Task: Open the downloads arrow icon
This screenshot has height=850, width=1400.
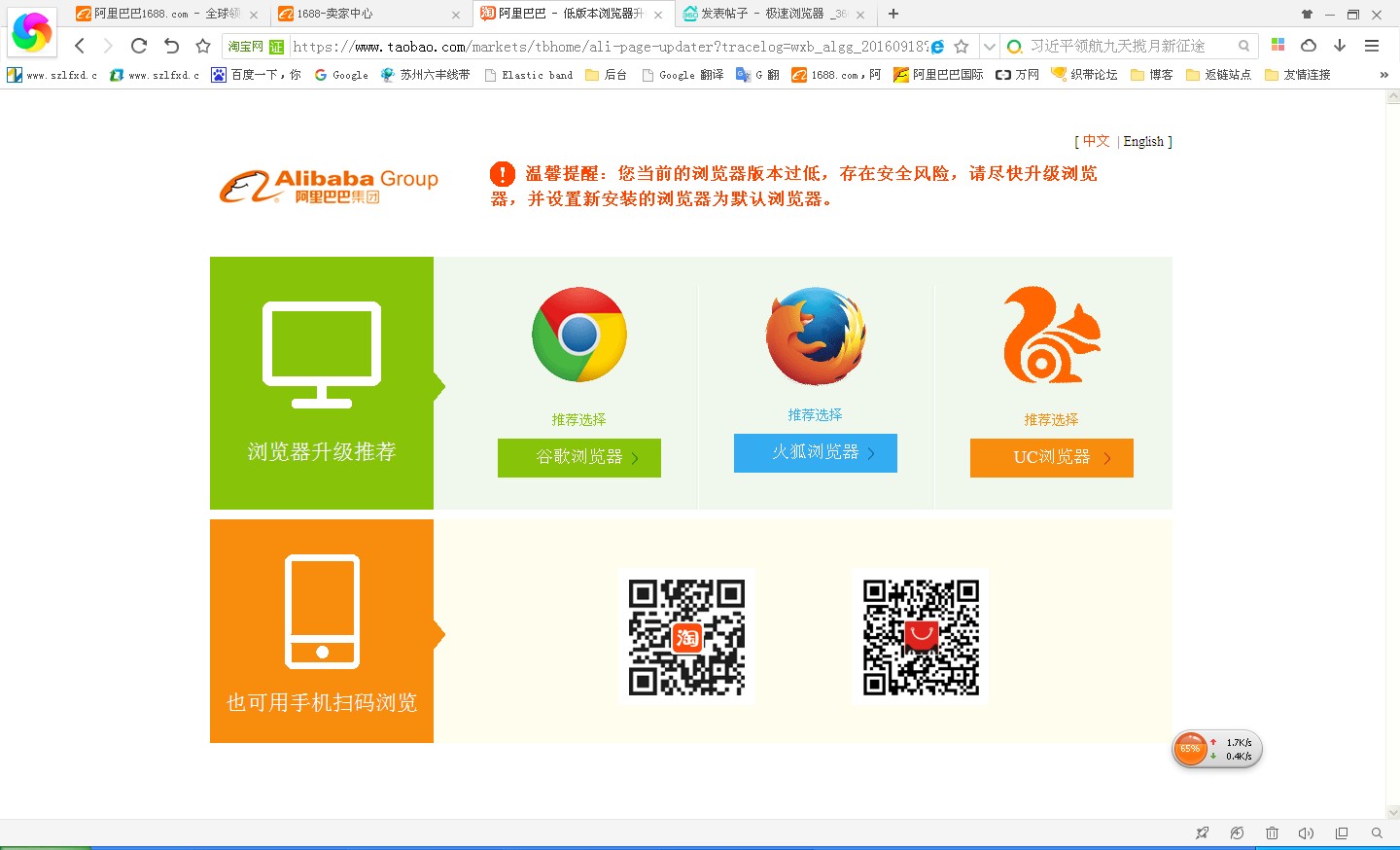Action: (1340, 46)
